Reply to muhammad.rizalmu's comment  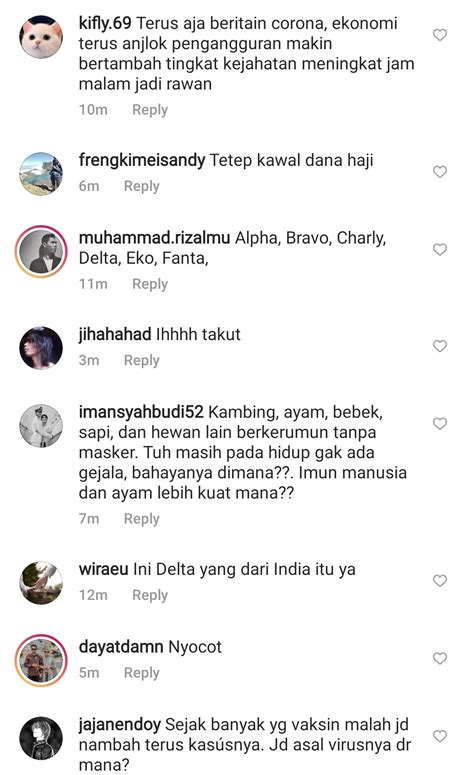150,284
